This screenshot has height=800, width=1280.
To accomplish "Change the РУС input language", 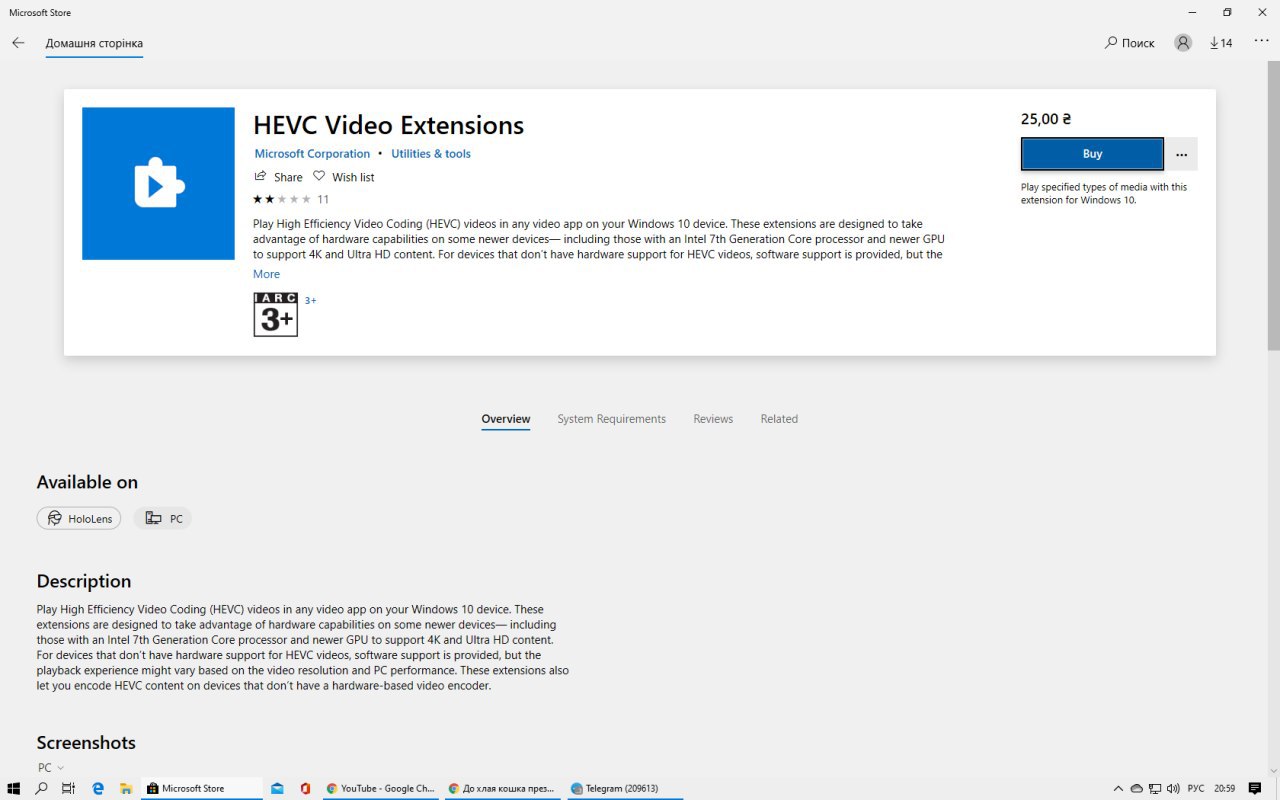I will coord(1196,788).
